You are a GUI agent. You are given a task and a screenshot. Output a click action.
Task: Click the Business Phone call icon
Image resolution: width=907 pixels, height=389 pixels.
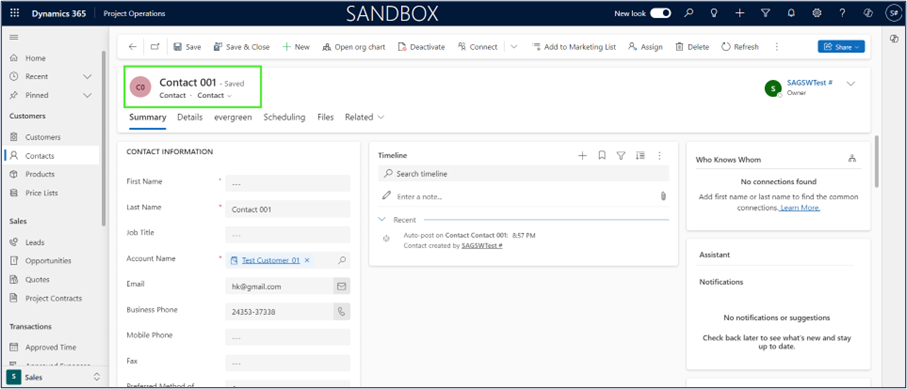tap(342, 311)
